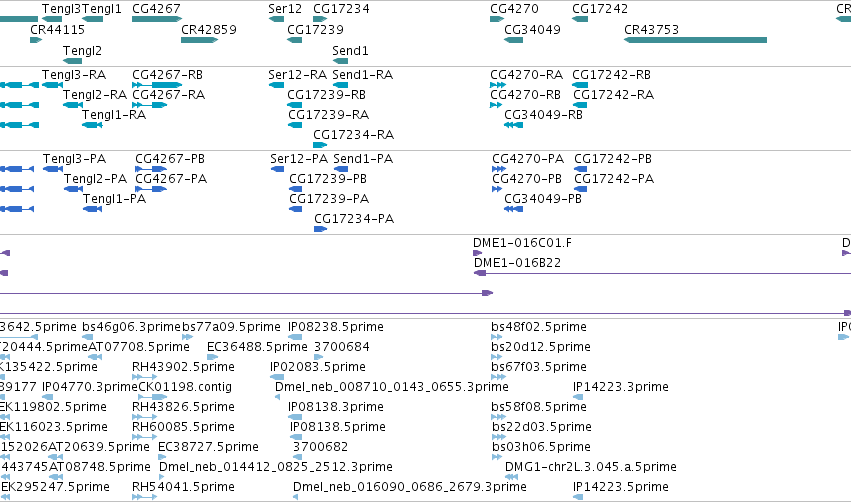Screen dimensions: 851x502
Task: Select Dmel_neb_008710_0143_0655.3prime
Action: pyautogui.click(x=392, y=387)
